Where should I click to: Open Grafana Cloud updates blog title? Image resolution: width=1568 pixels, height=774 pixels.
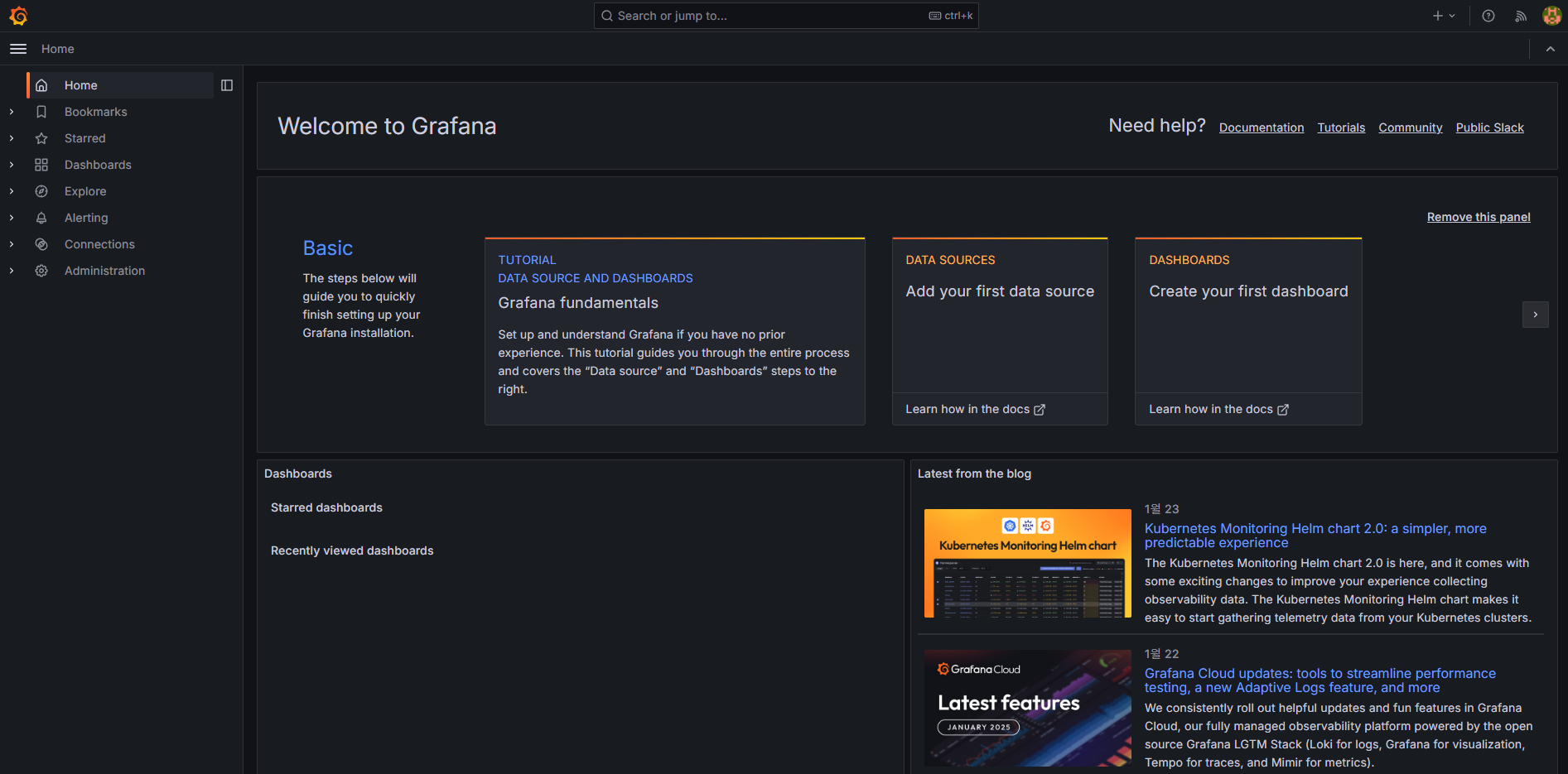click(x=1320, y=680)
